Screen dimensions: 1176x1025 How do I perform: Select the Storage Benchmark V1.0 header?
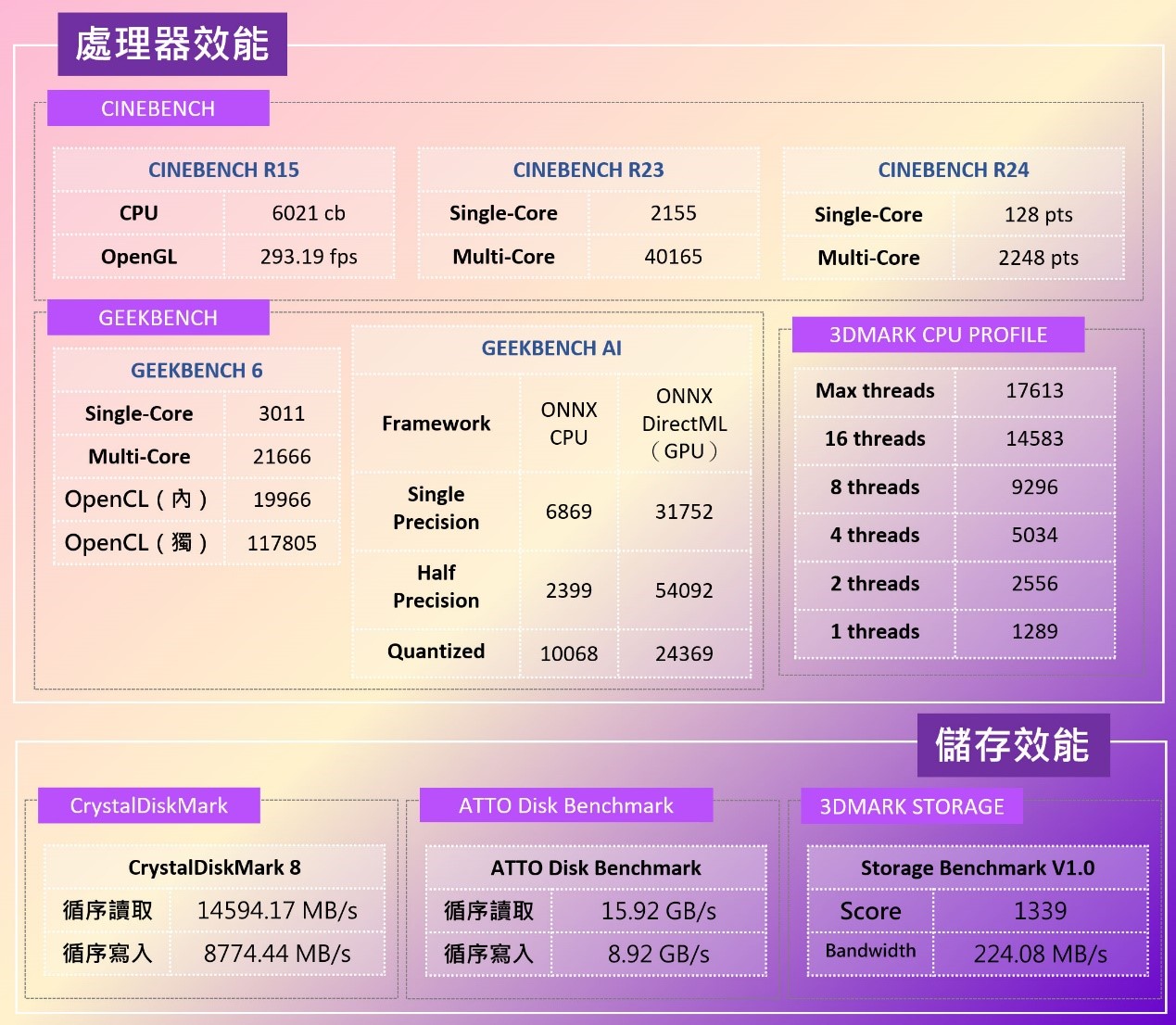click(978, 867)
